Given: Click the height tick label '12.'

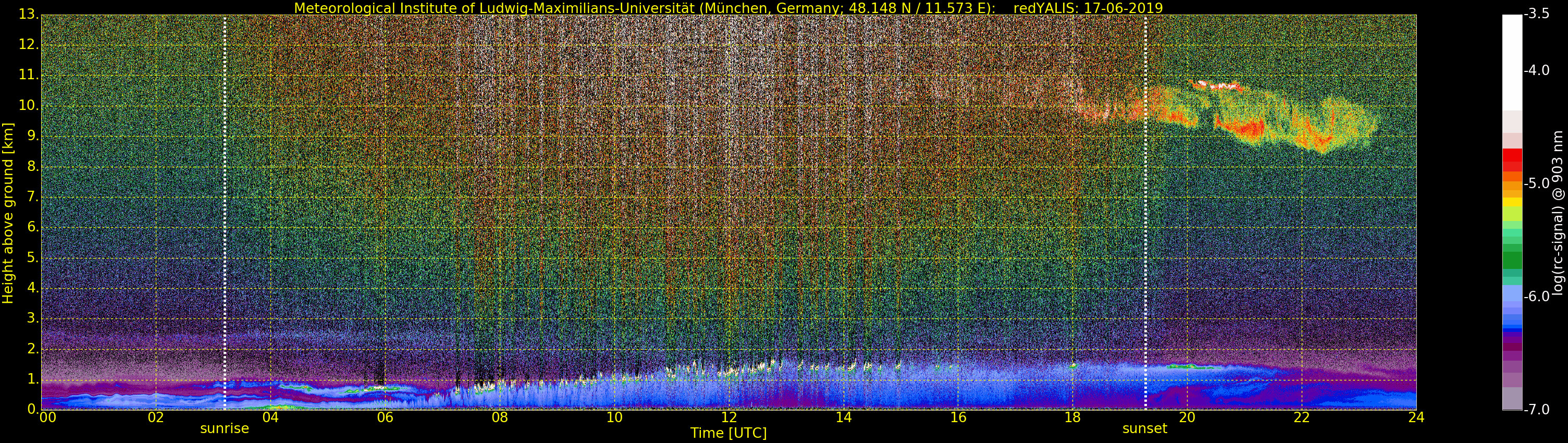Looking at the screenshot, I should tap(29, 44).
